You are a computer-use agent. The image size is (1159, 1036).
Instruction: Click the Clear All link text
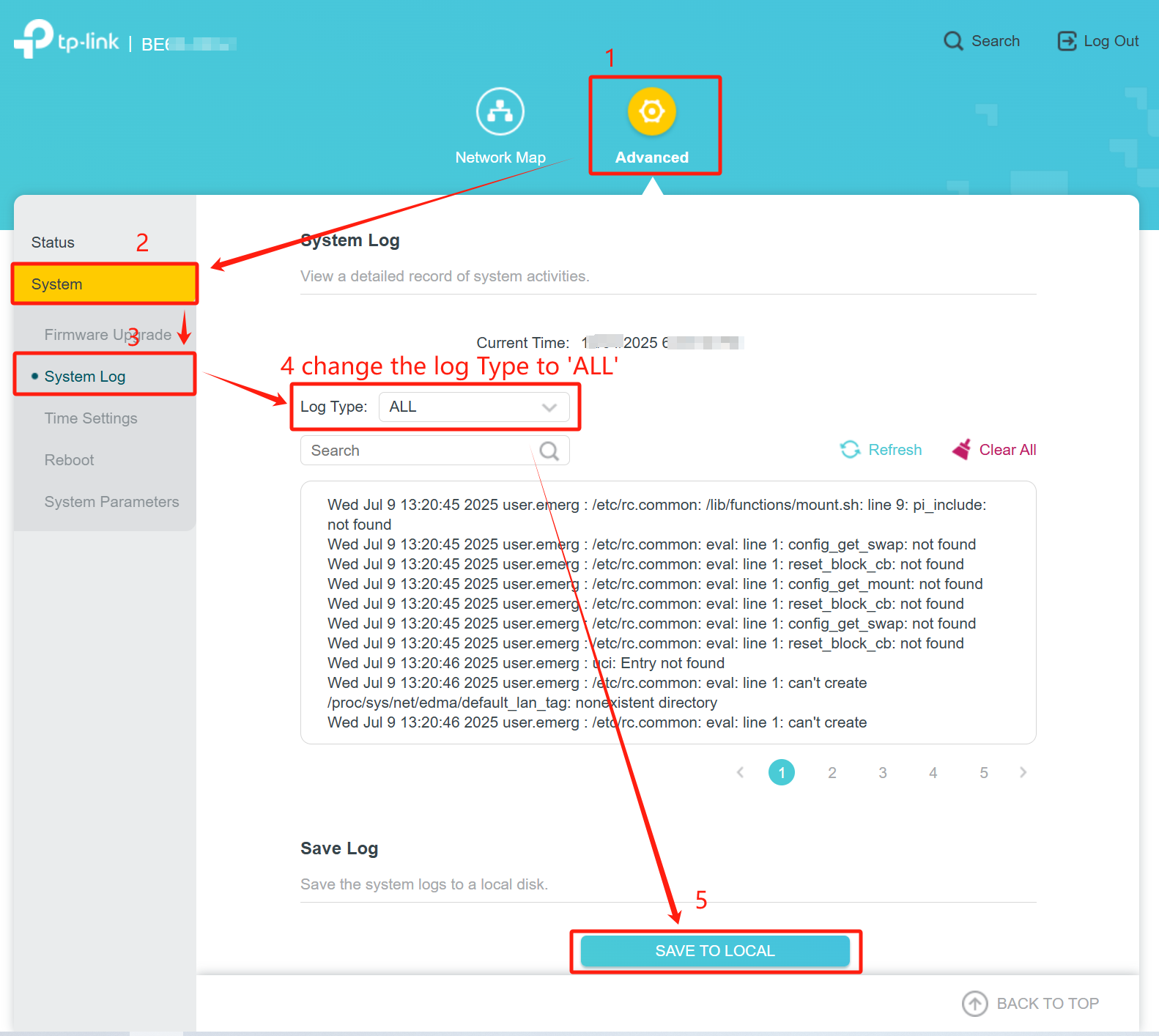[1008, 450]
